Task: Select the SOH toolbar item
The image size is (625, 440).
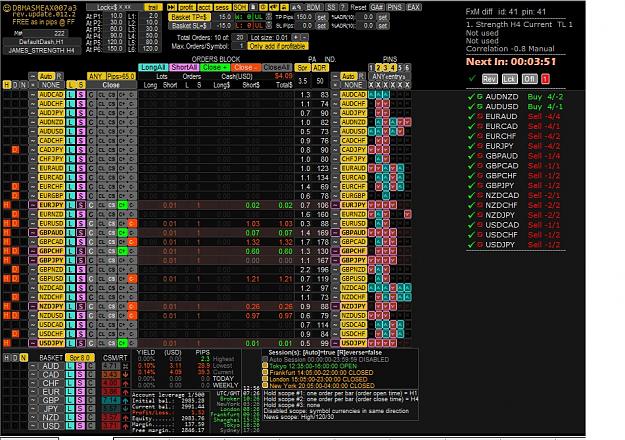Action: (240, 7)
